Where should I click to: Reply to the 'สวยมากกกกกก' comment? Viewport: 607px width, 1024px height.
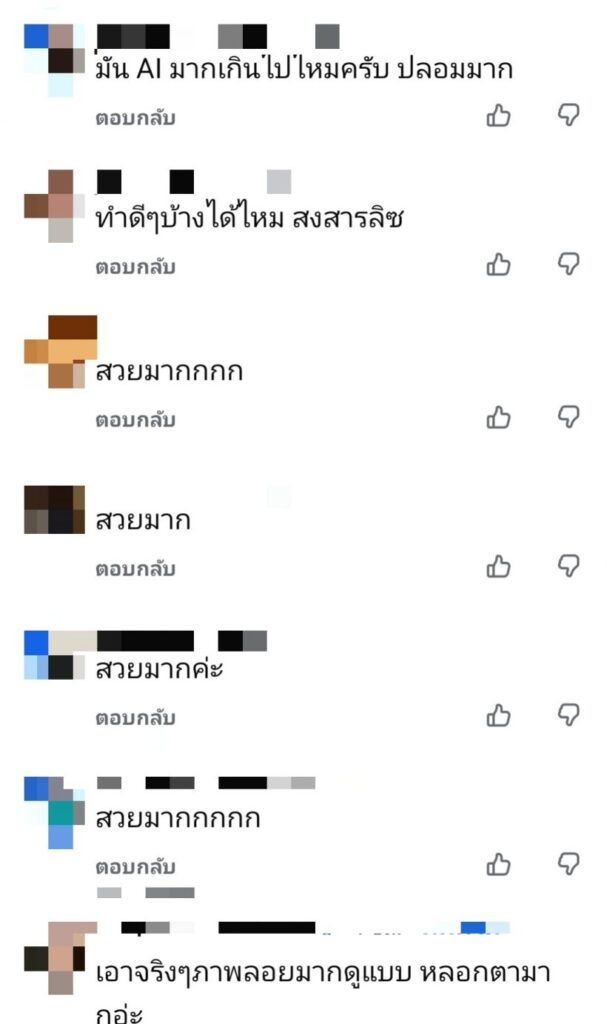135,867
